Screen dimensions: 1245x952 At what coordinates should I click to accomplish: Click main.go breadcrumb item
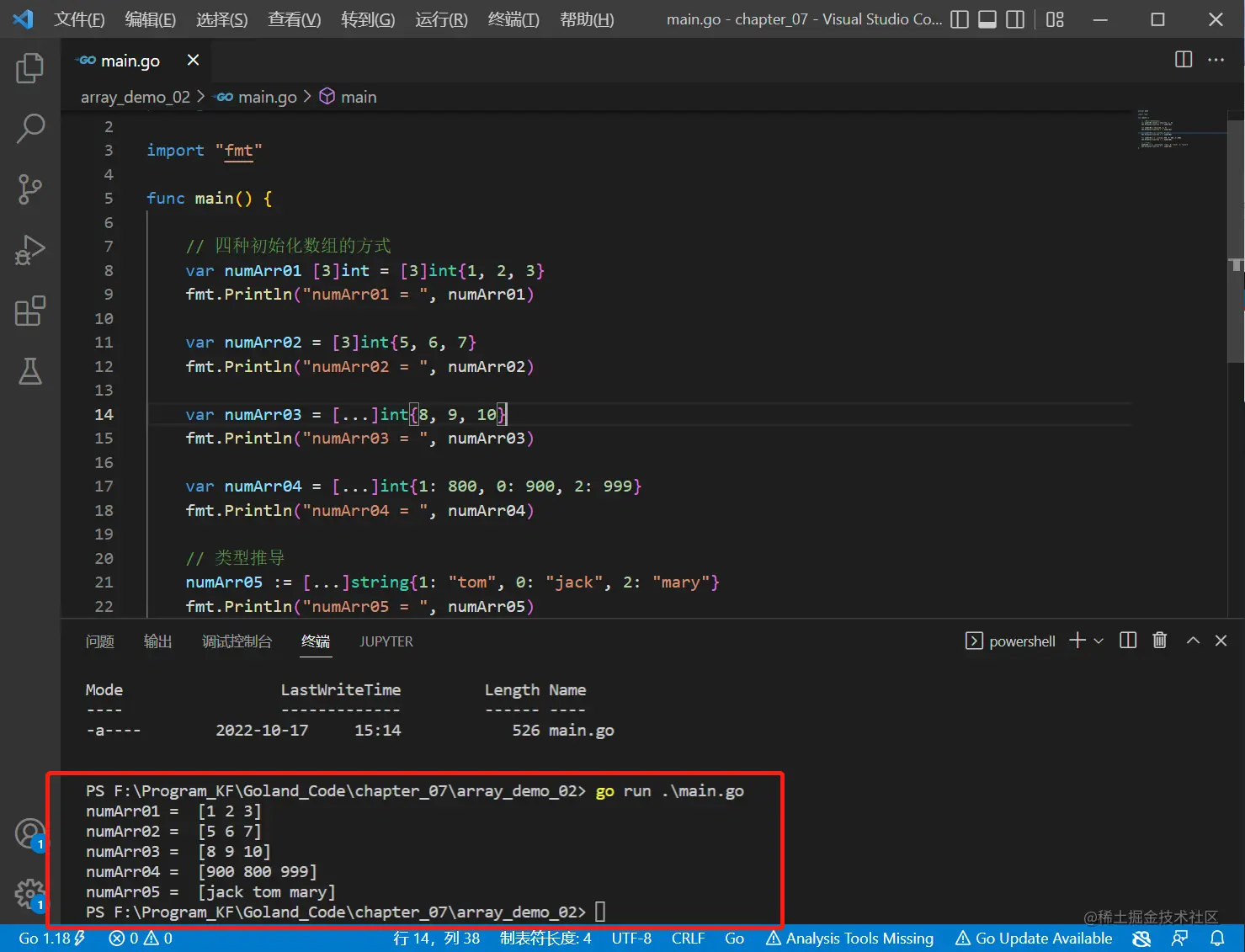pyautogui.click(x=256, y=97)
